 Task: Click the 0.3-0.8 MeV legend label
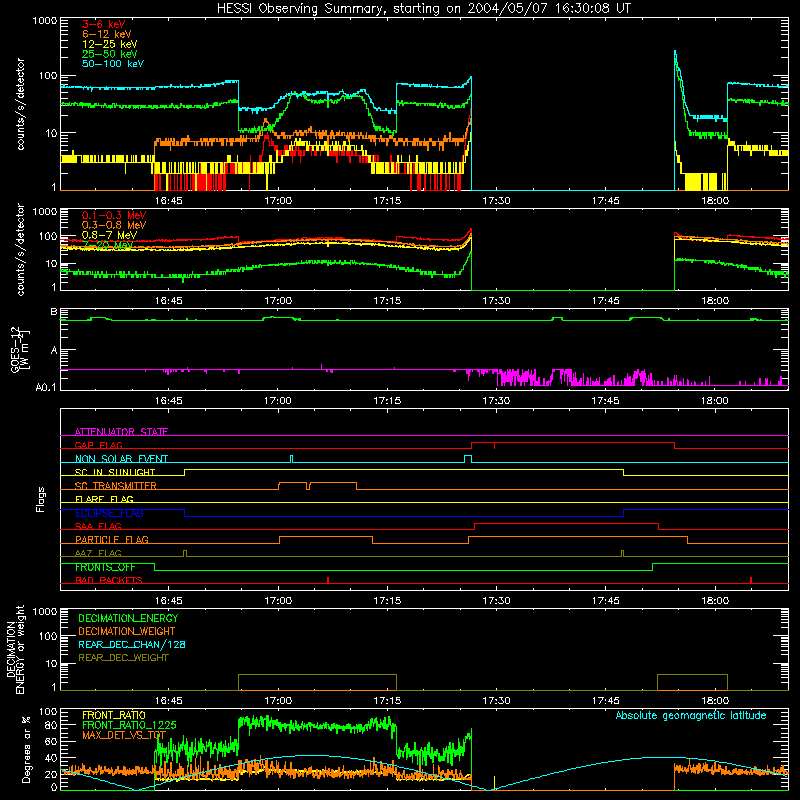pyautogui.click(x=114, y=225)
